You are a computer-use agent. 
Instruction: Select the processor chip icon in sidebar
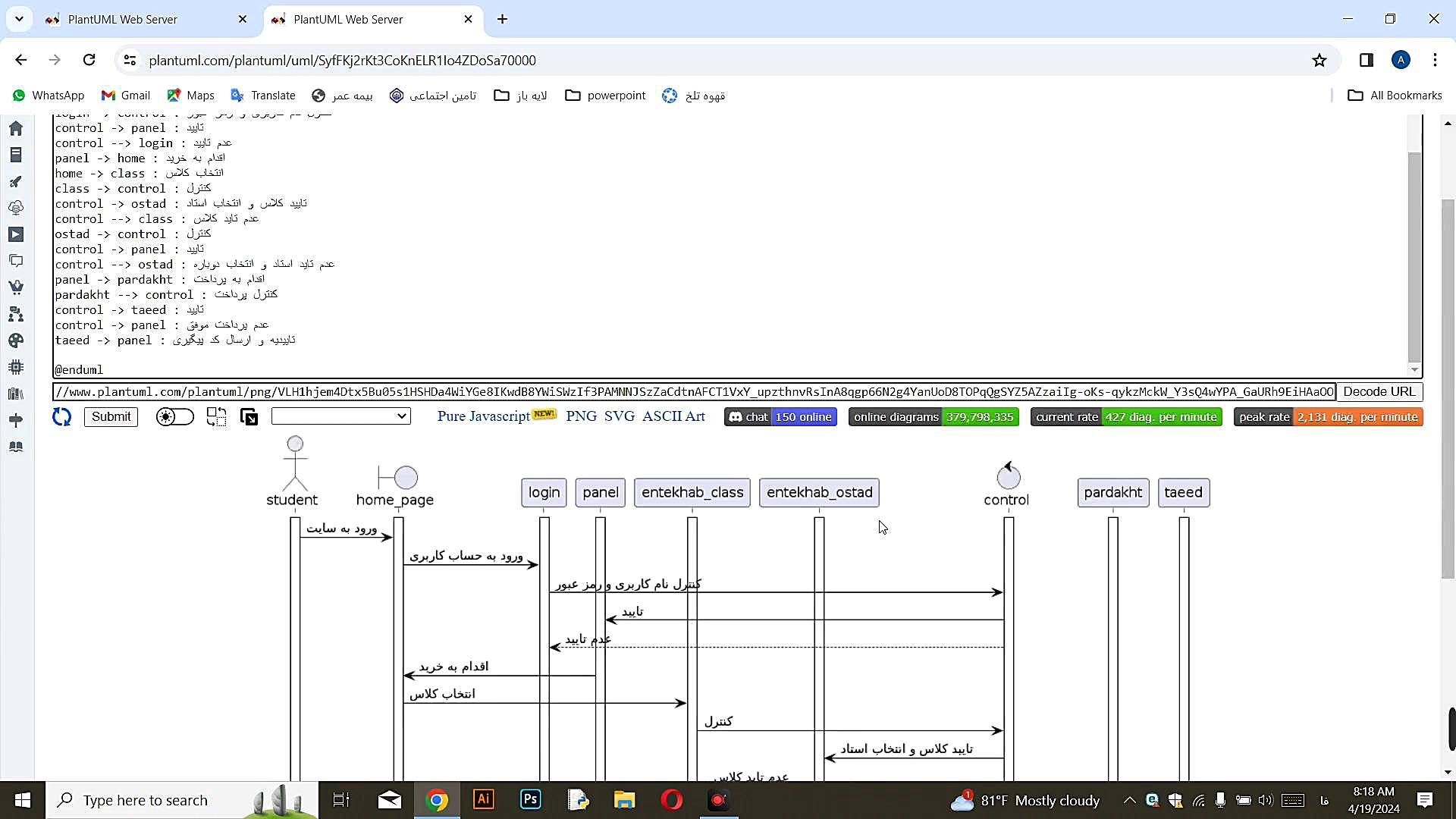pos(16,366)
